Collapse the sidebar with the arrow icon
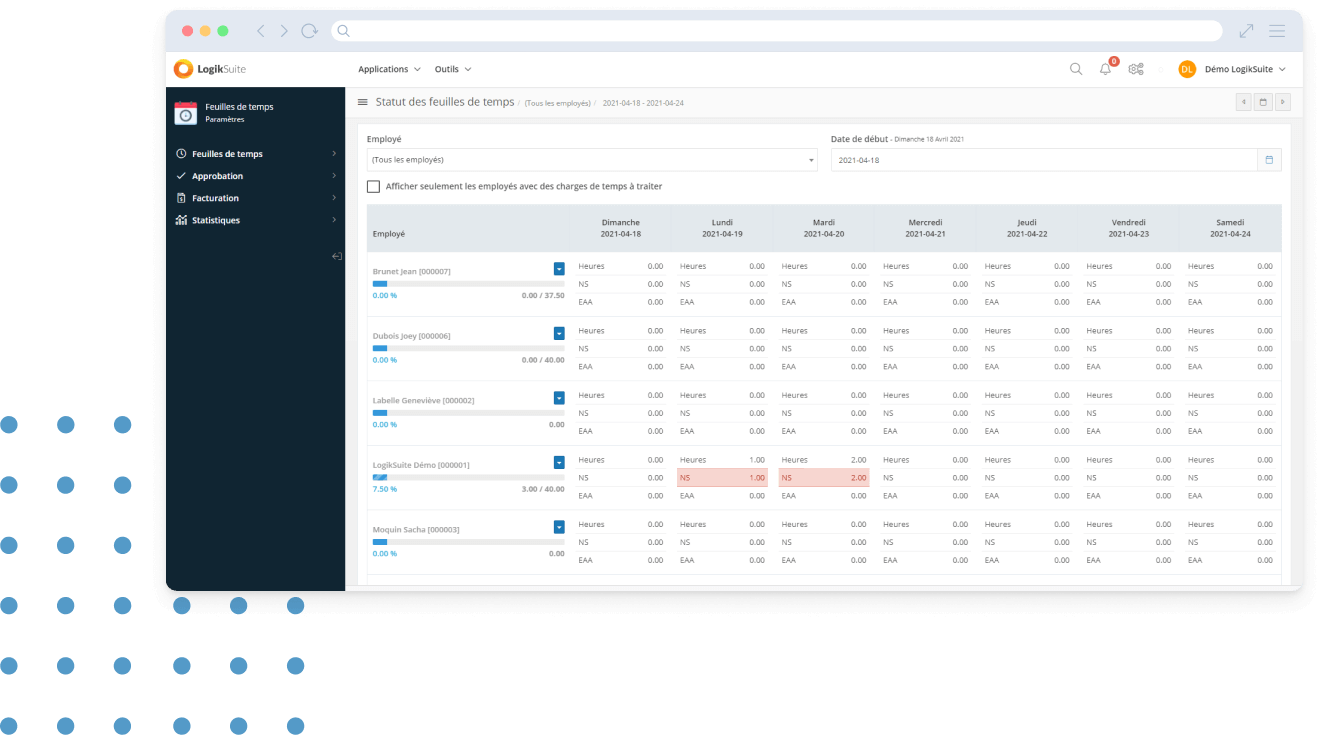Viewport: 1323px width, 735px height. (337, 257)
